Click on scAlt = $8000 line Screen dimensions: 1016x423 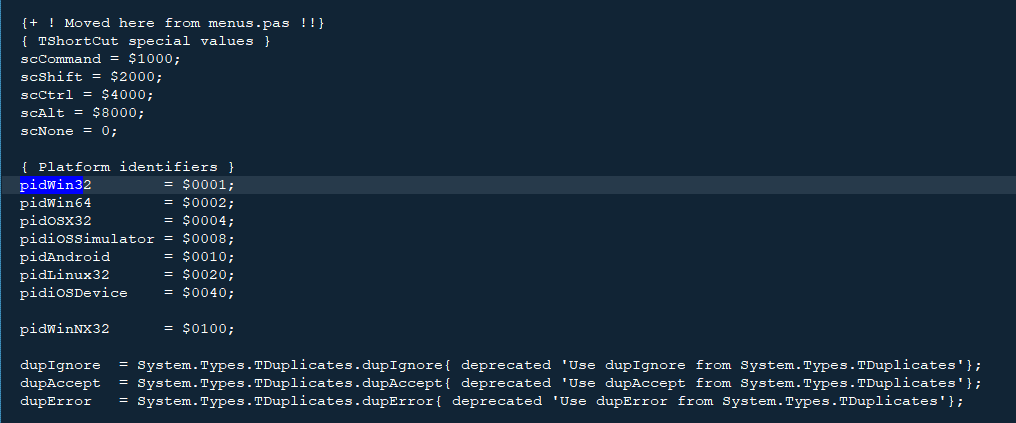coord(82,113)
